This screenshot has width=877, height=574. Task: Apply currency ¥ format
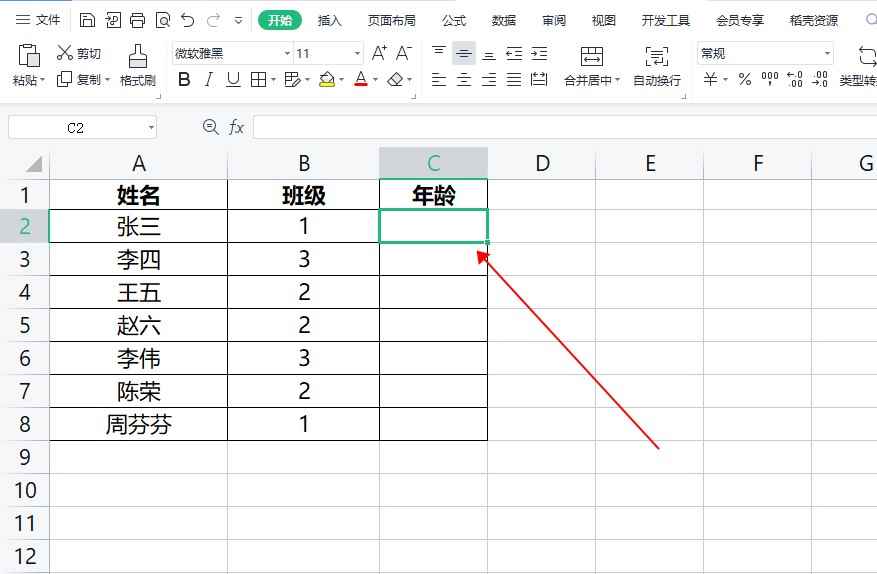coord(710,79)
